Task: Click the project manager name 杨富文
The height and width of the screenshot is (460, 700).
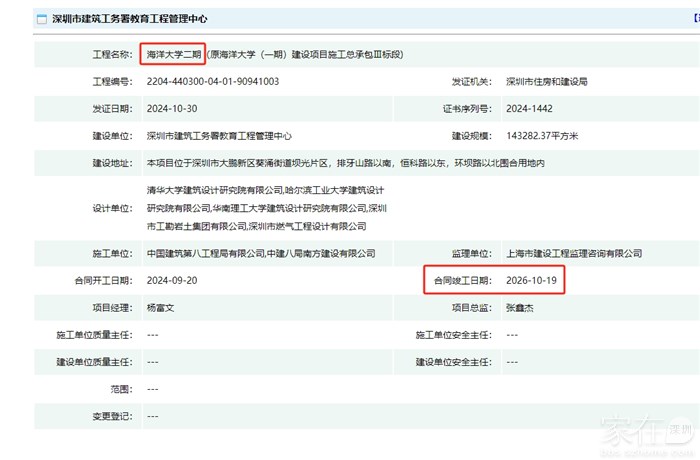Action: [164, 308]
